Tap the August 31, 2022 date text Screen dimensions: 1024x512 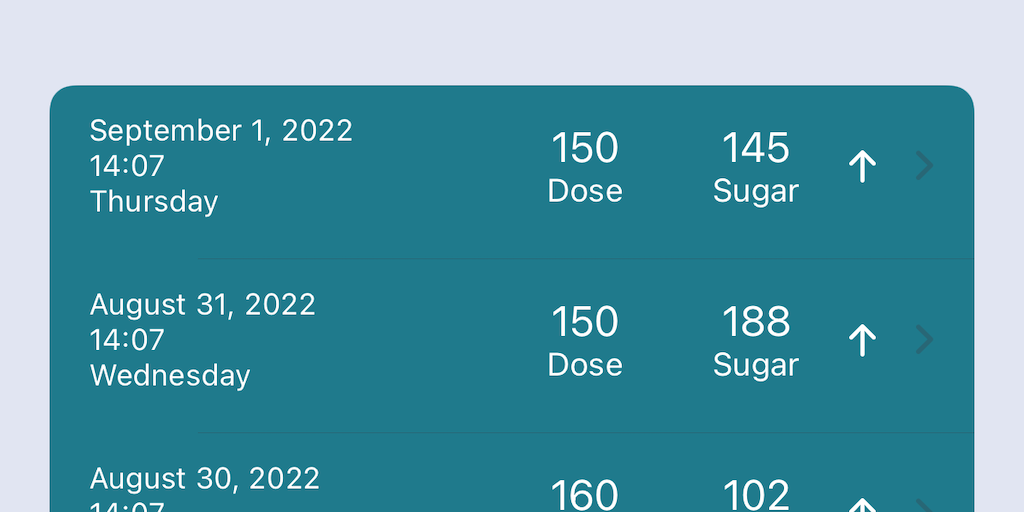(x=203, y=305)
